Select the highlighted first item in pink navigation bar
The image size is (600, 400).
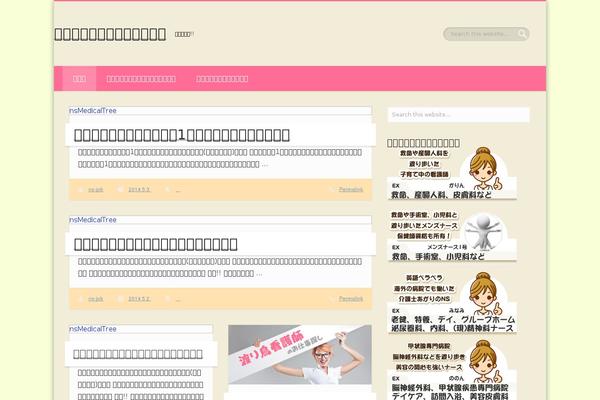pos(79,79)
